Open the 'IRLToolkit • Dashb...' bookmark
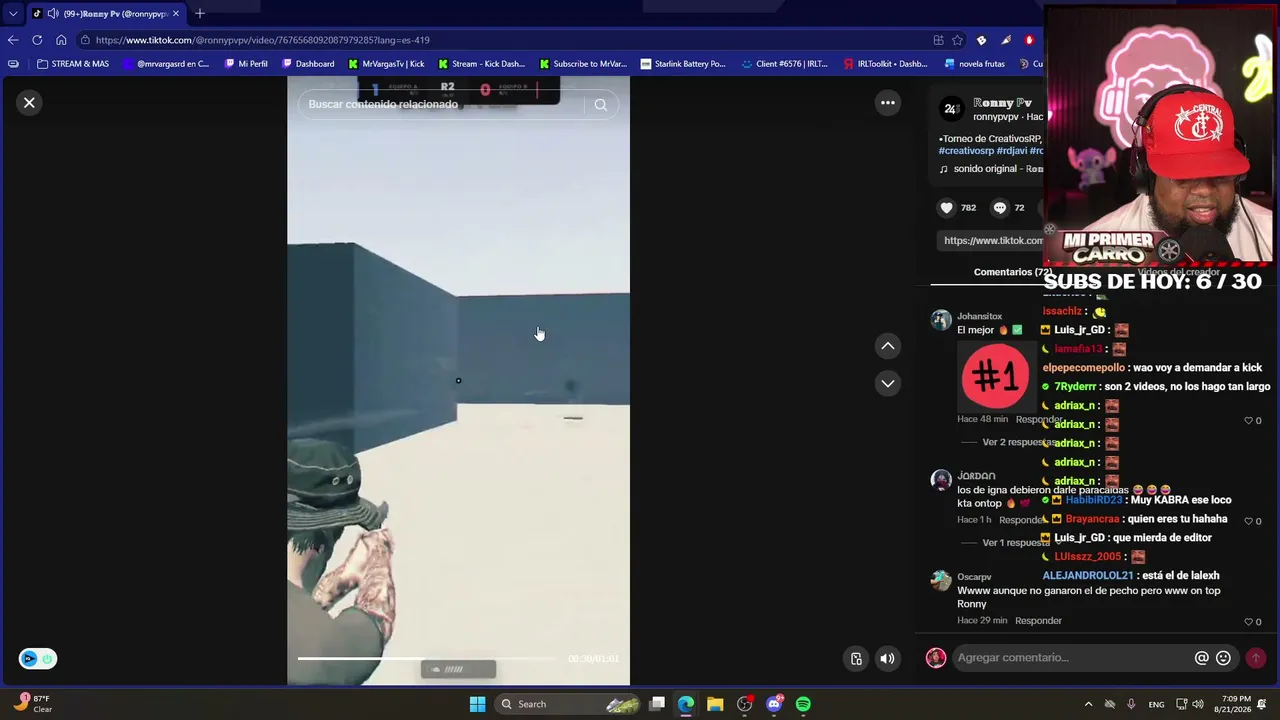 pyautogui.click(x=886, y=64)
